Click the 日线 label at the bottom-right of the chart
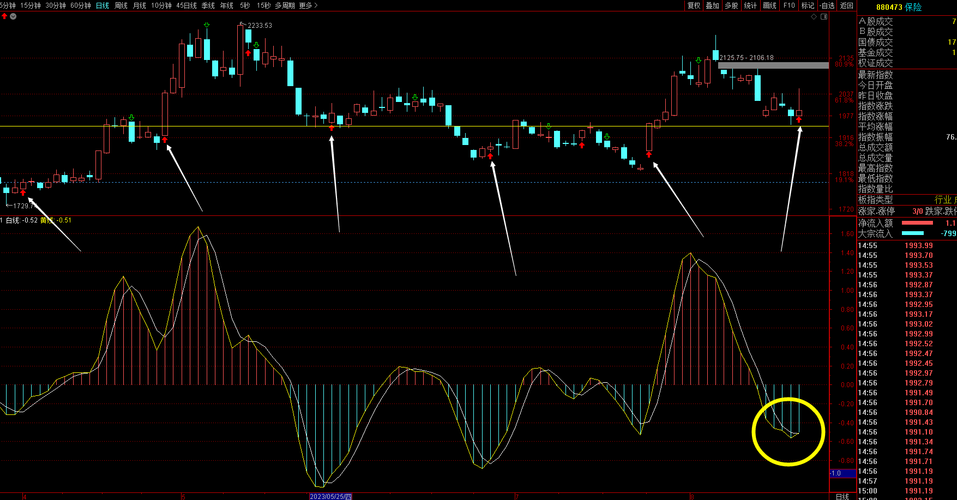957x500 pixels. [x=842, y=496]
